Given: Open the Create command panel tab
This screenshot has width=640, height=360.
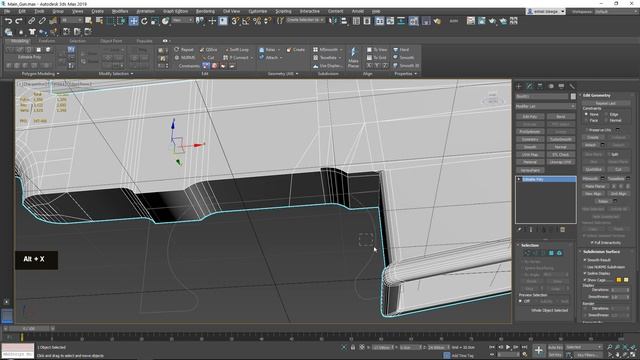Looking at the screenshot, I should tap(519, 86).
